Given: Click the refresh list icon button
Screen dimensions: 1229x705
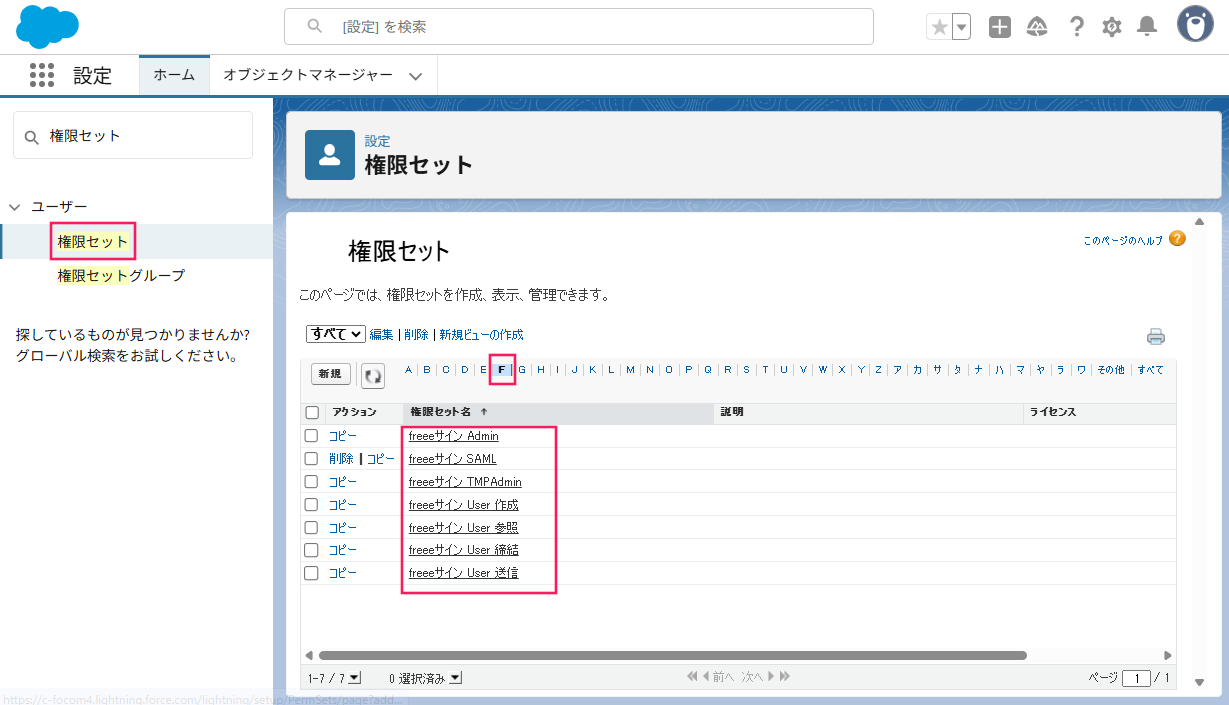Looking at the screenshot, I should 373,375.
